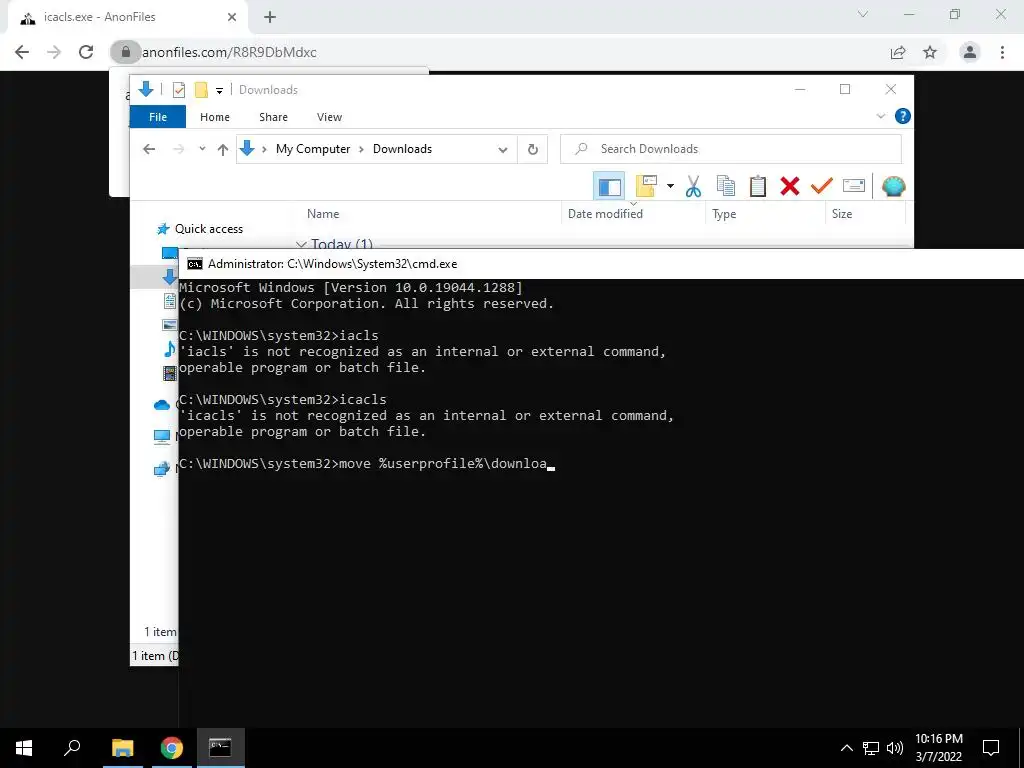This screenshot has width=1024, height=768.
Task: Click the Explorer Back arrow
Action: click(x=149, y=149)
